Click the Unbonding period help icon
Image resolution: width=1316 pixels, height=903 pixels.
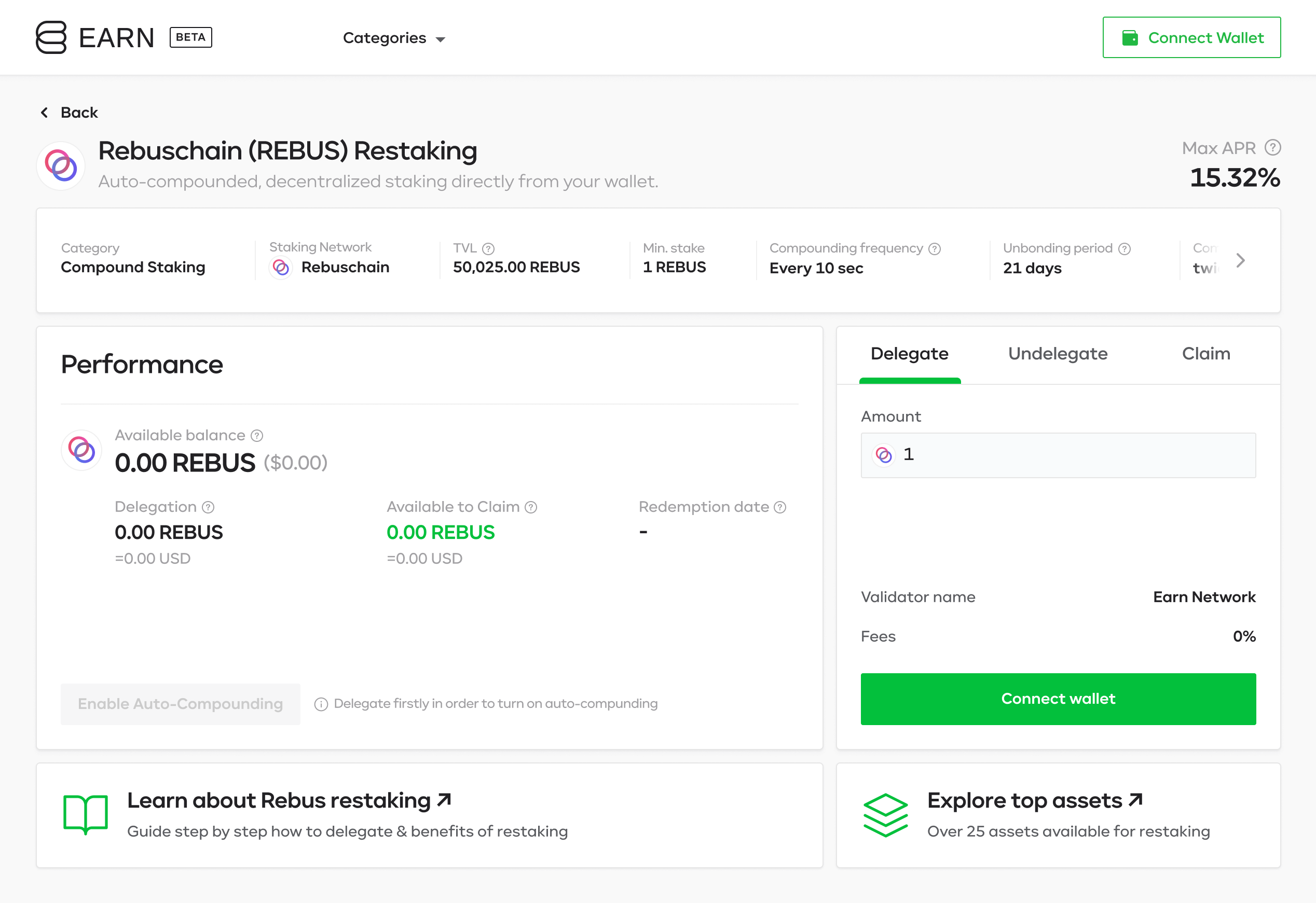(x=1125, y=248)
